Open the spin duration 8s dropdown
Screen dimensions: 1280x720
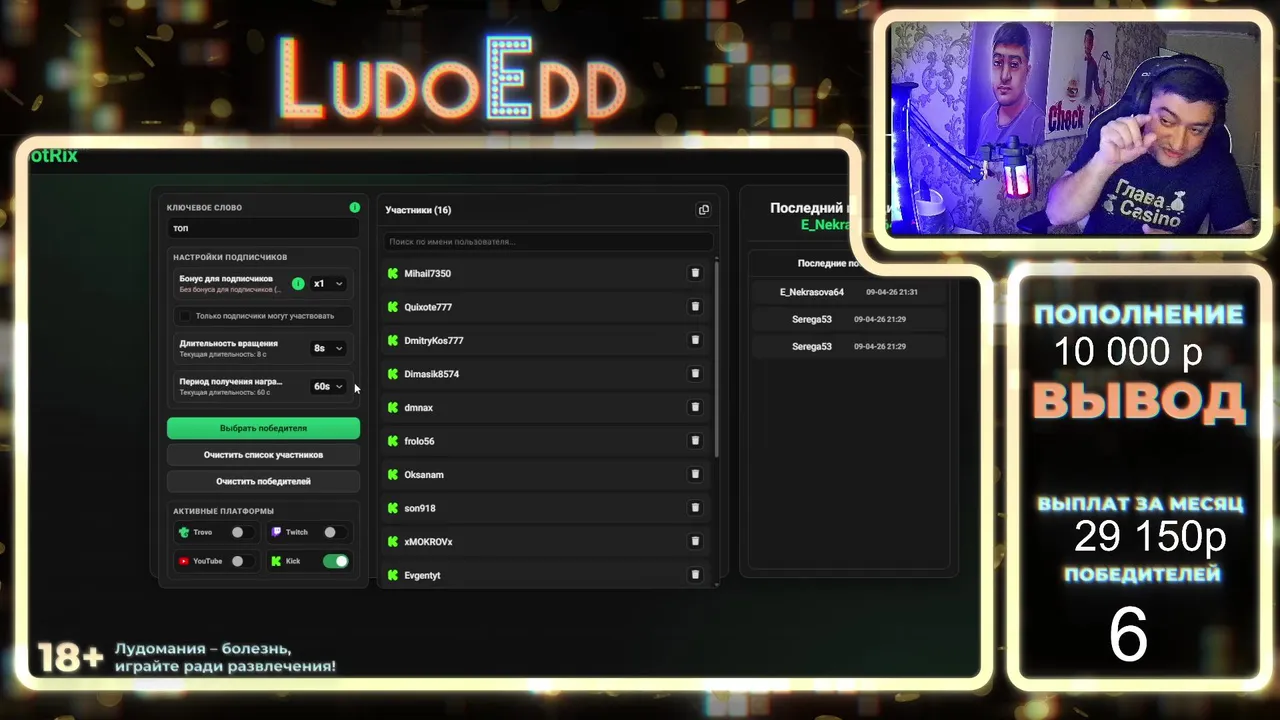pos(328,348)
